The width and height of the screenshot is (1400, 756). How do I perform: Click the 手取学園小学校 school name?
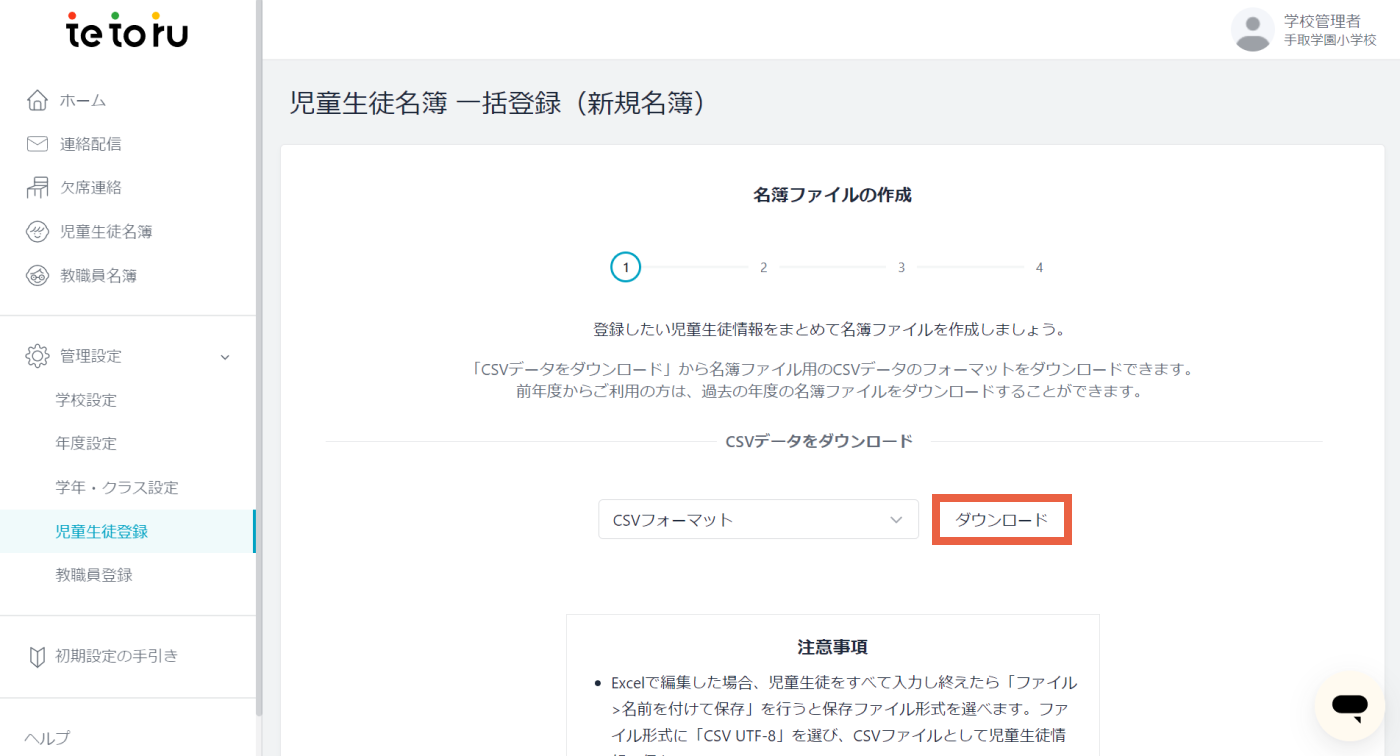tap(1330, 40)
